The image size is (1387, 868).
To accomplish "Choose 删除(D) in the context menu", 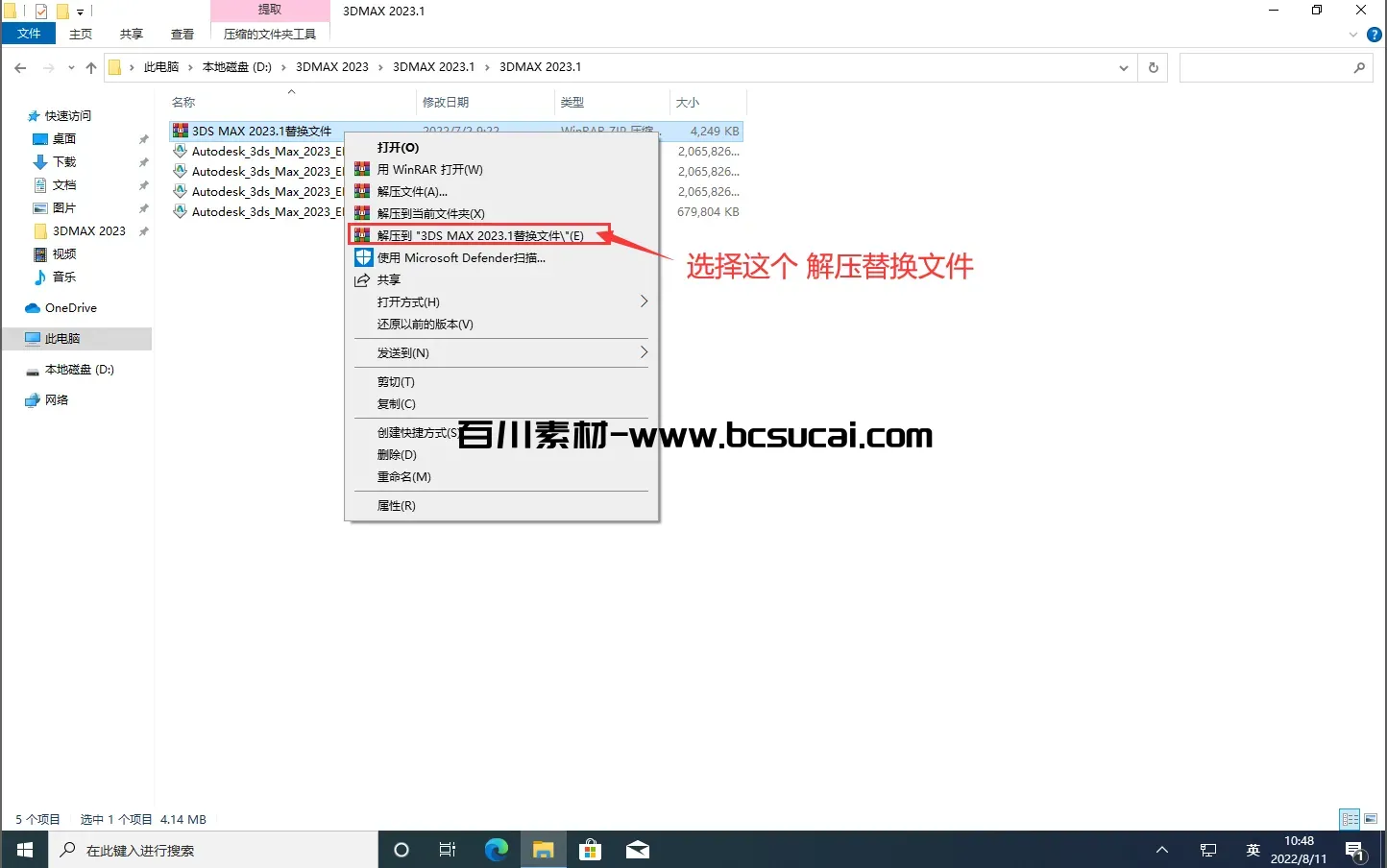I will tap(501, 455).
